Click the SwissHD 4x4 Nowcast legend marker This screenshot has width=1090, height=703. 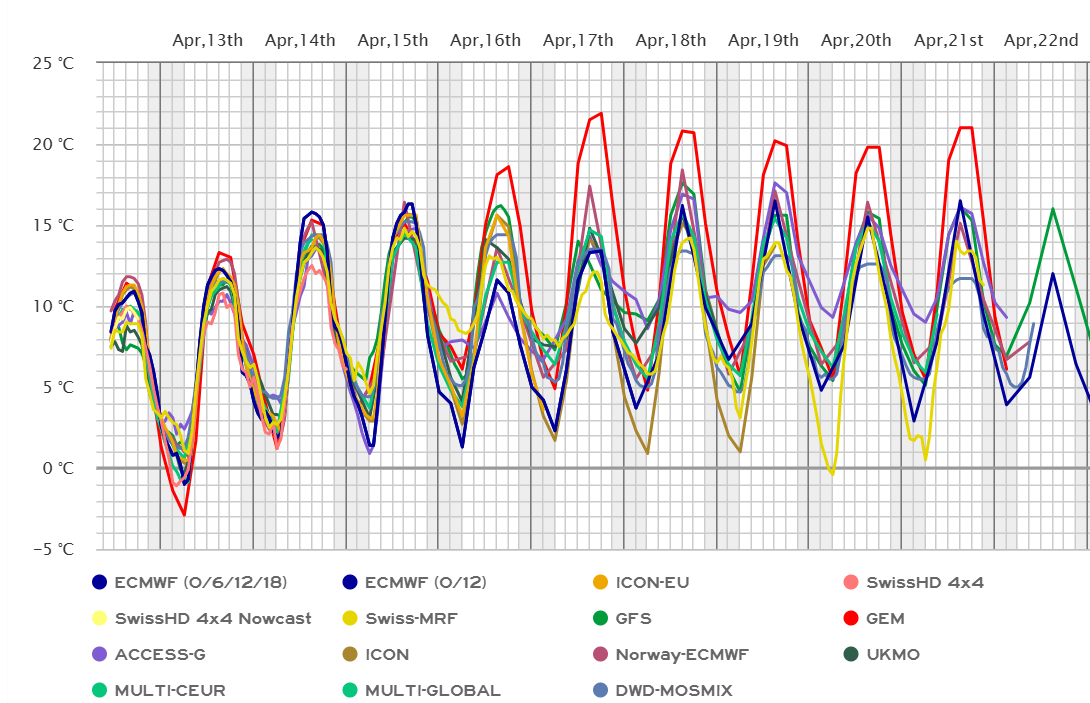[x=99, y=618]
